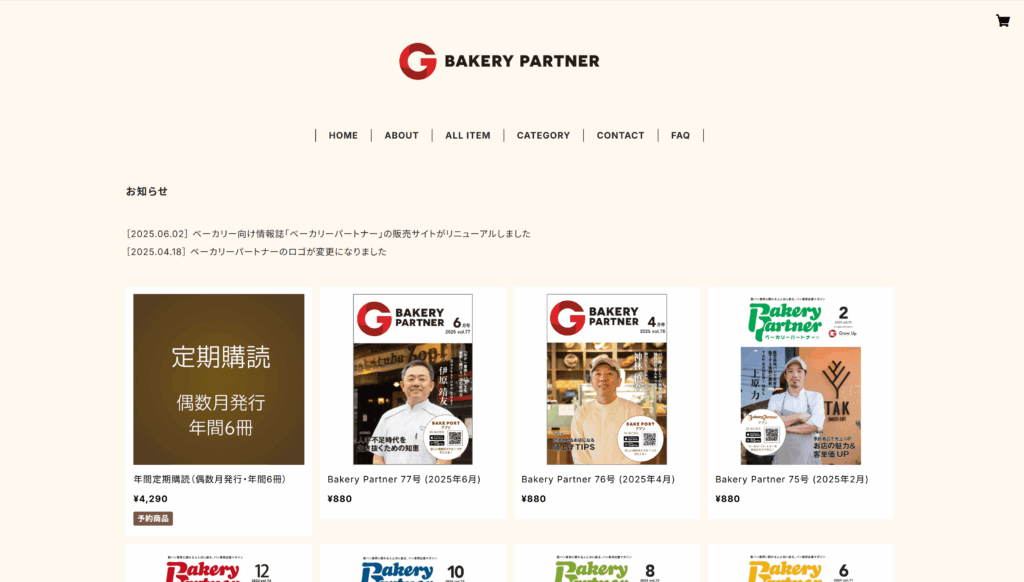Viewport: 1024px width, 582px height.
Task: Open the Bakery Partner 75号 product title
Action: tap(792, 479)
